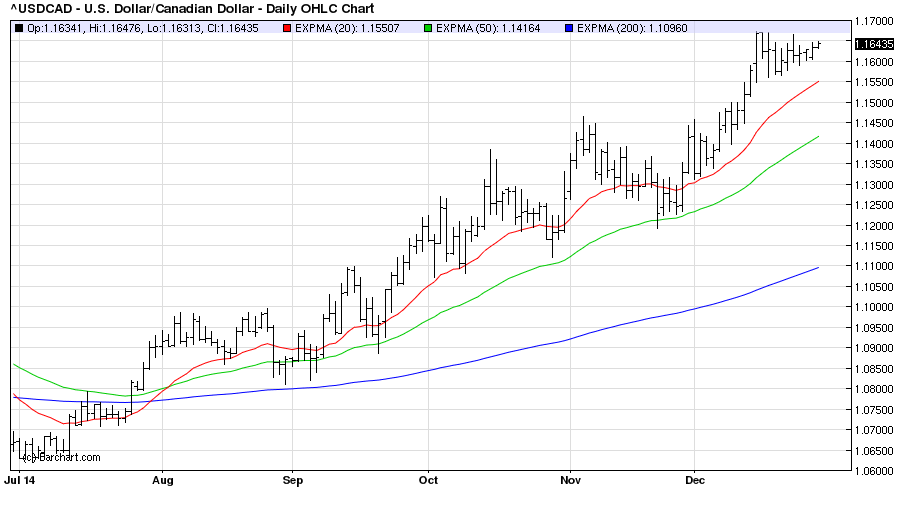Viewport: 900px width, 511px height.
Task: Click the chart title ^USDCAD U.S. Dollar/Canadian Dollar
Action: point(193,9)
